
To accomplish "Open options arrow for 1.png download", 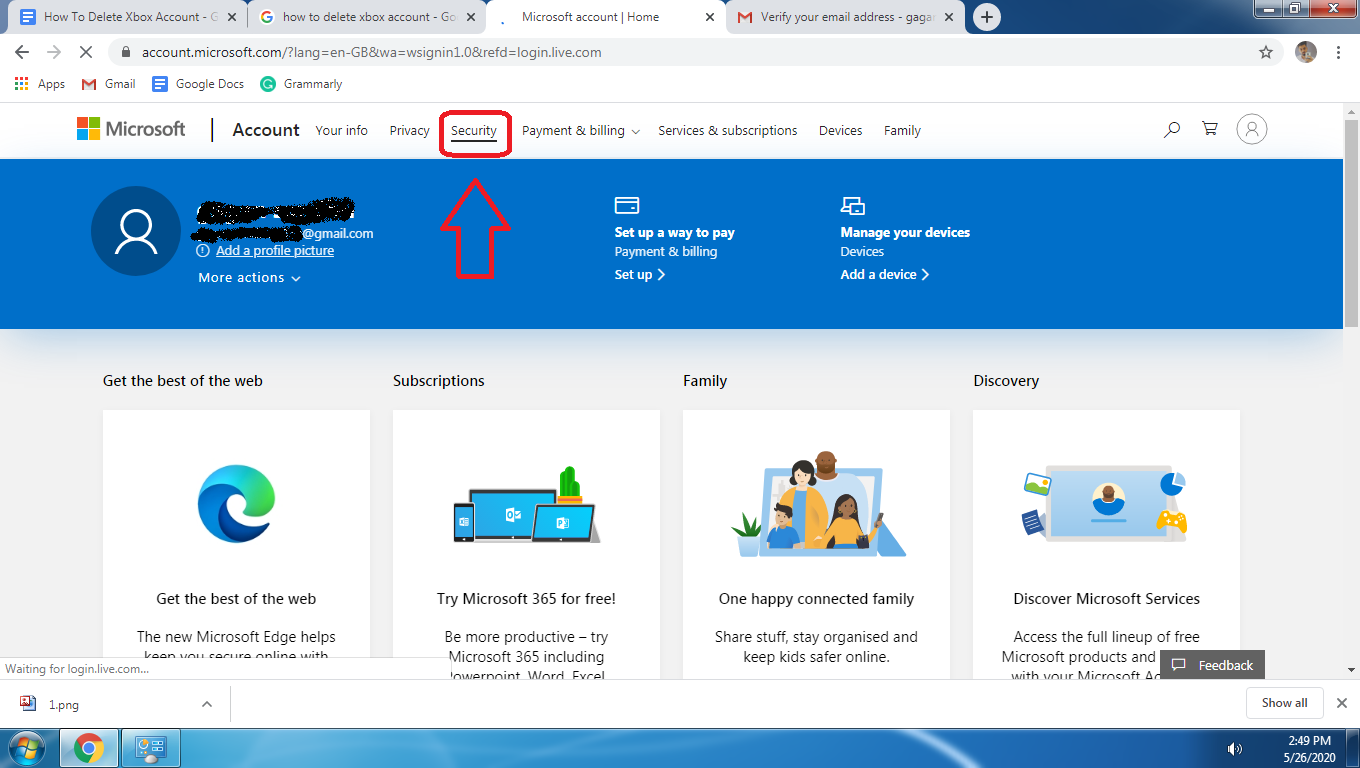I will 207,704.
